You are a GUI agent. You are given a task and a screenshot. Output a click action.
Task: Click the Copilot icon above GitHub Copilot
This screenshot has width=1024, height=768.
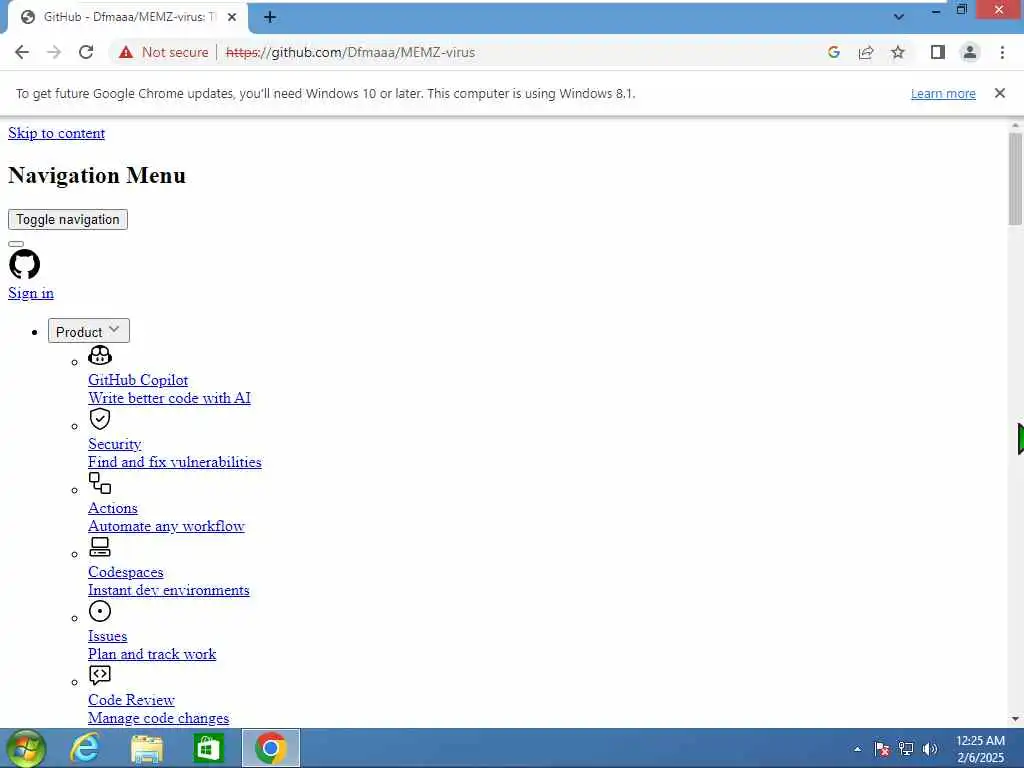pos(100,355)
